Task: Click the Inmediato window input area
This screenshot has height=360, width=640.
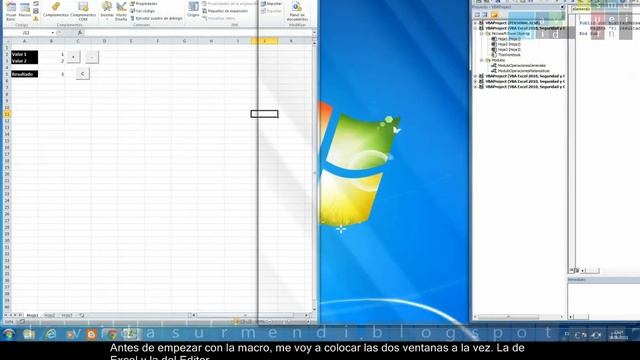Action: pyautogui.click(x=604, y=298)
